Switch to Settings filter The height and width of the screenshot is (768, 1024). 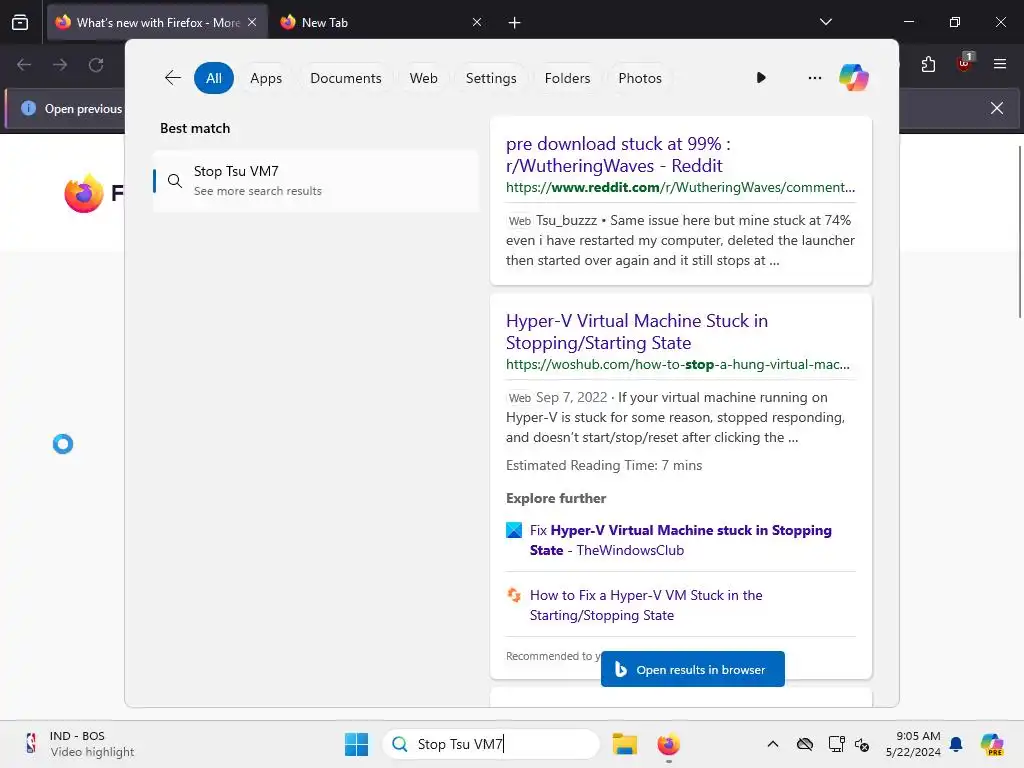pyautogui.click(x=490, y=78)
